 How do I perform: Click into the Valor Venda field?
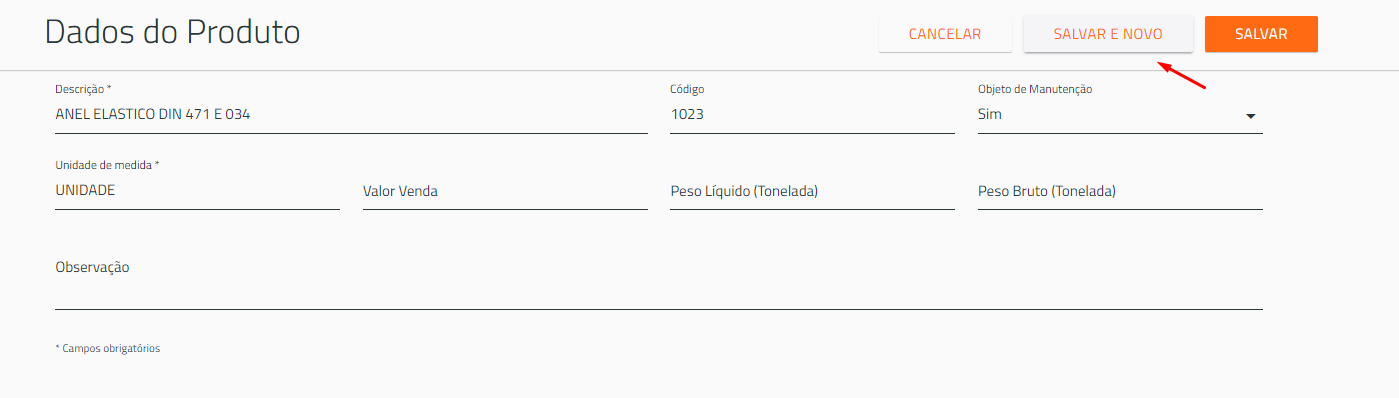505,191
